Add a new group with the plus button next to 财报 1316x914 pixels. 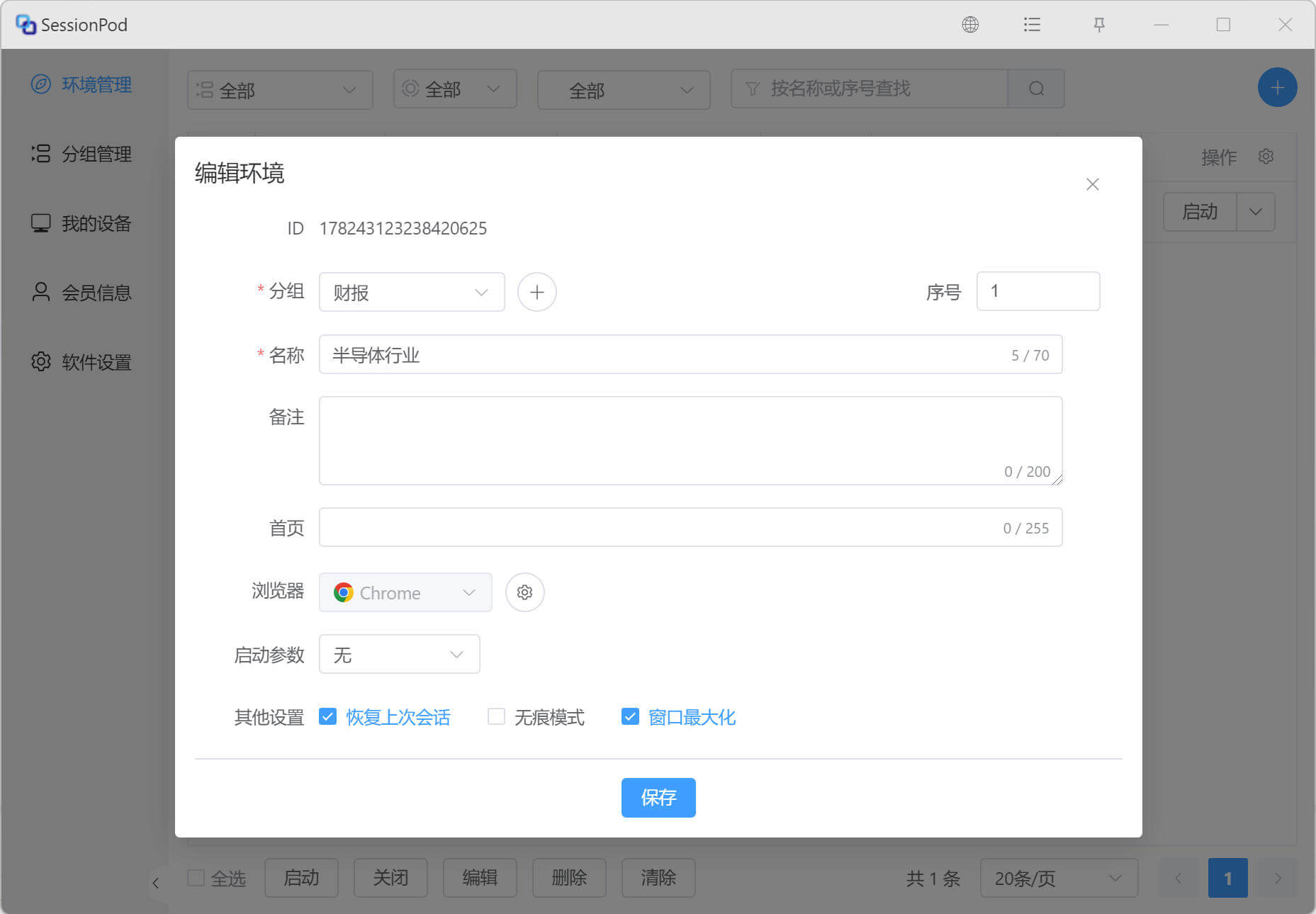click(537, 292)
